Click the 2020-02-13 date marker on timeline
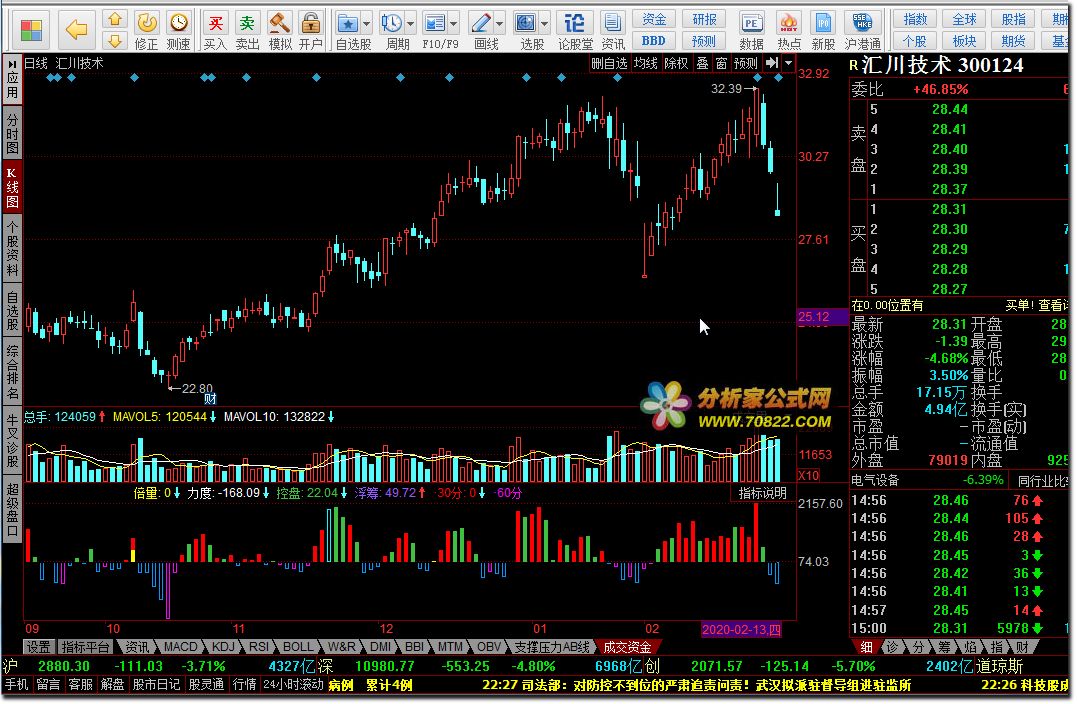This screenshot has width=1077, height=704. click(x=741, y=629)
